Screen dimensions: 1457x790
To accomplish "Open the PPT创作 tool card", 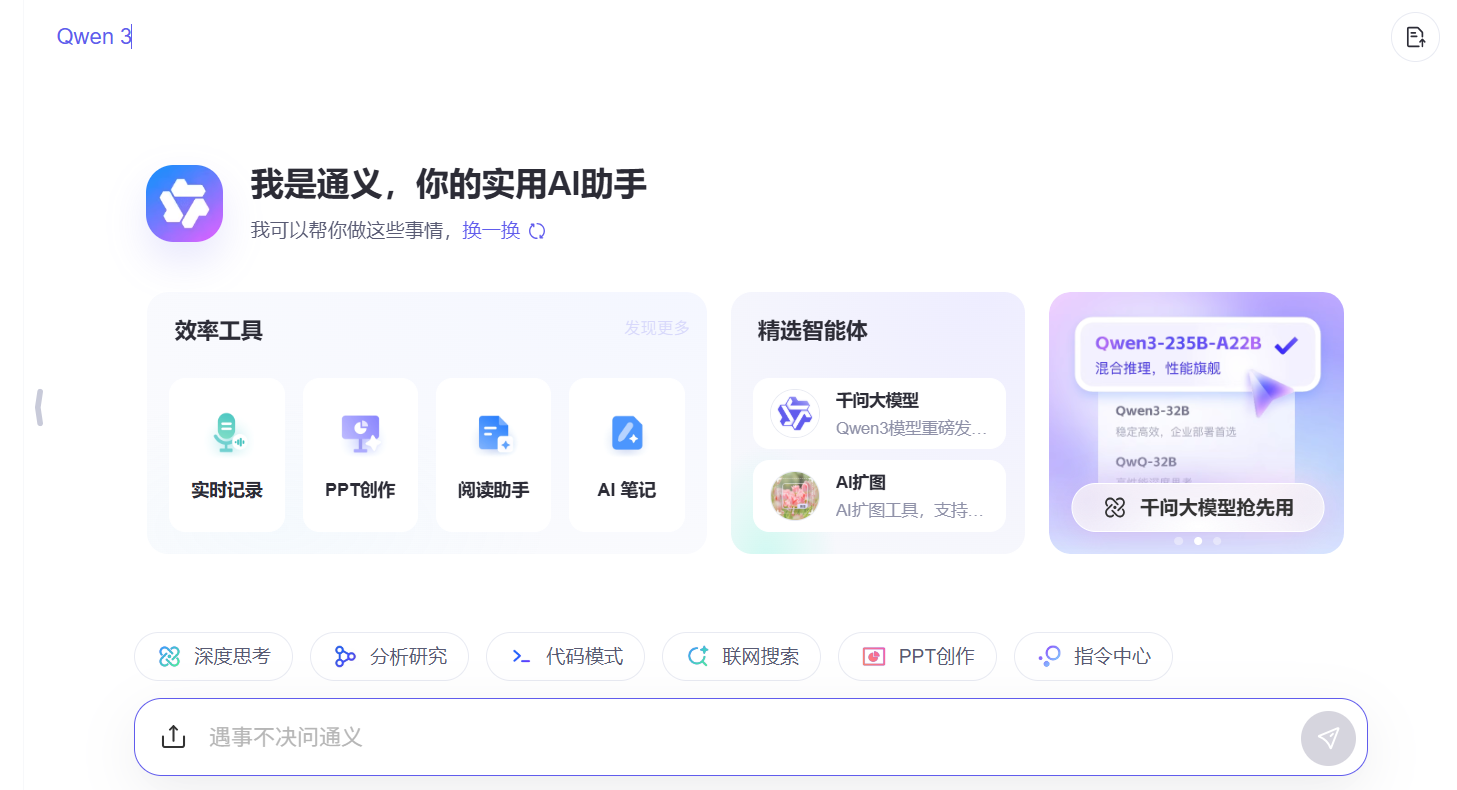I will (x=360, y=455).
